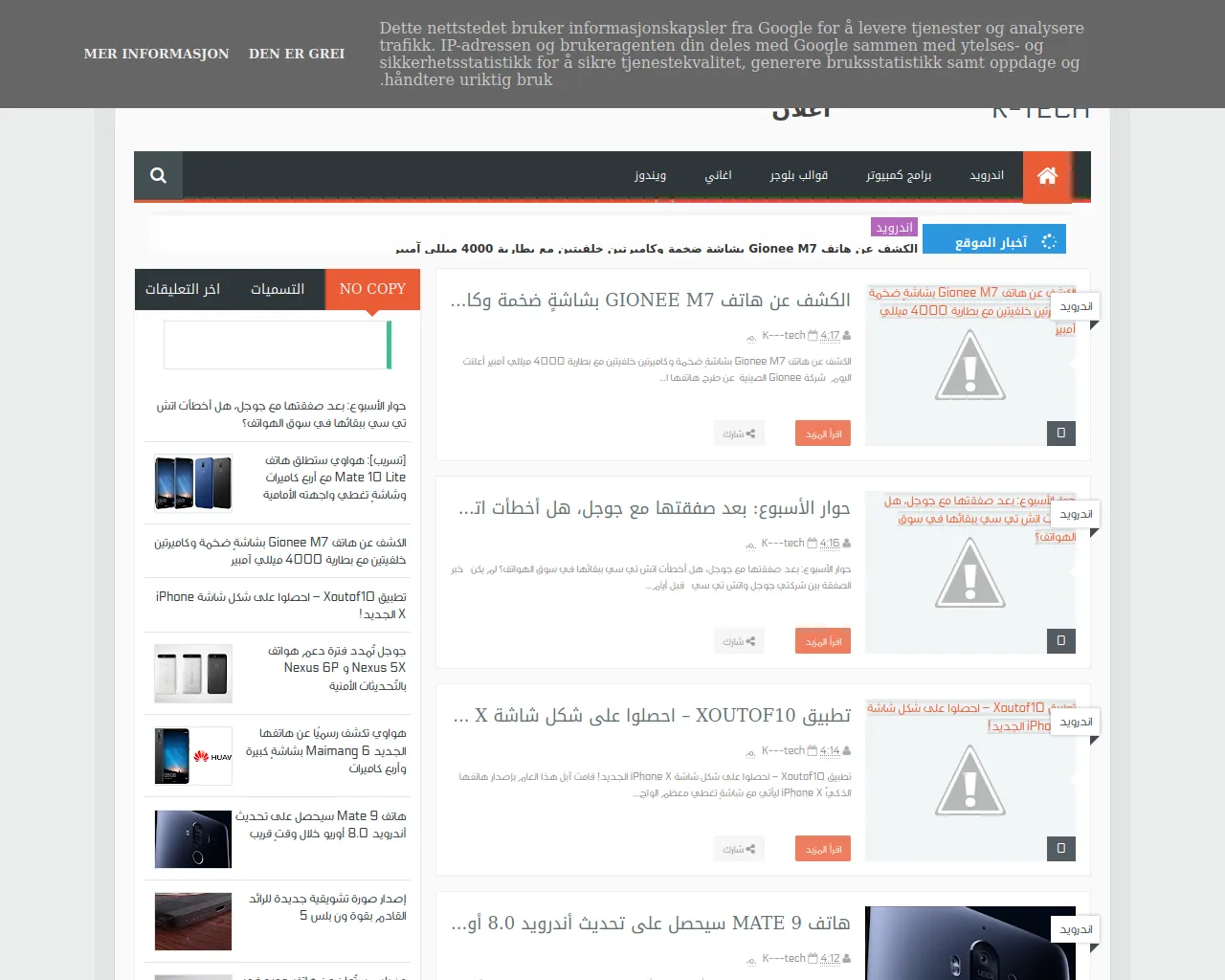Click the purple اندرويد category badge

[894, 227]
